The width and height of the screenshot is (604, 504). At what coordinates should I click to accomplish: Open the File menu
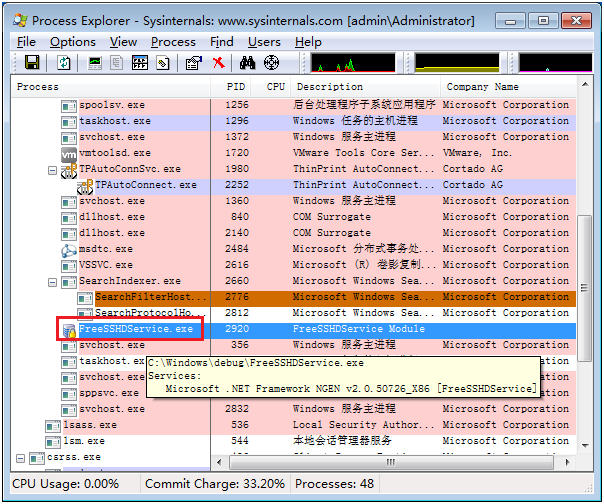[26, 42]
